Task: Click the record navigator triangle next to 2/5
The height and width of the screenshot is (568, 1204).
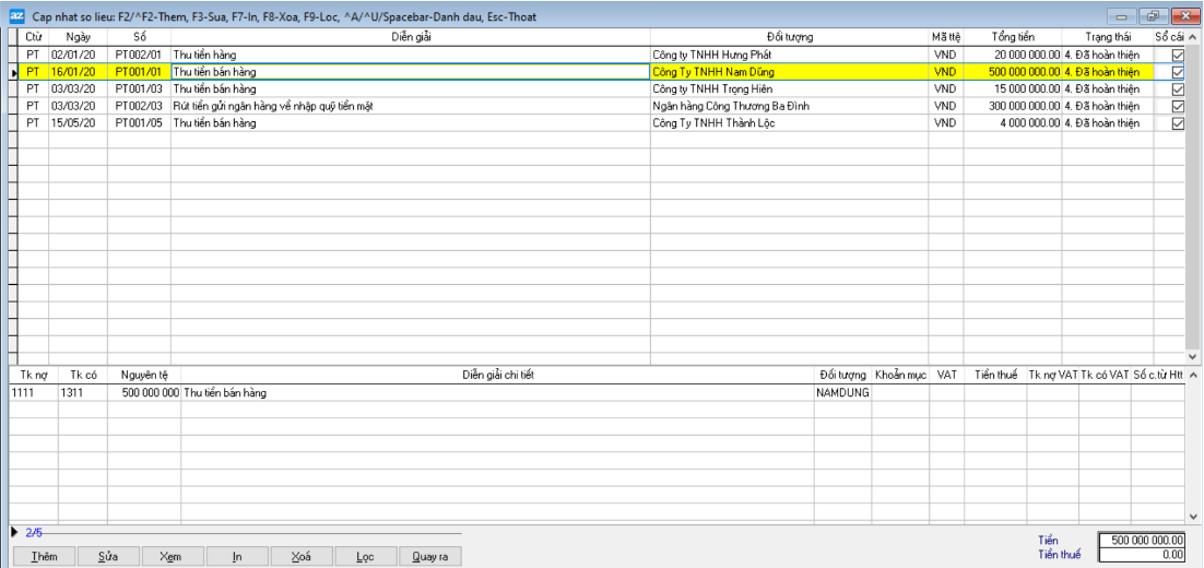Action: tap(14, 532)
